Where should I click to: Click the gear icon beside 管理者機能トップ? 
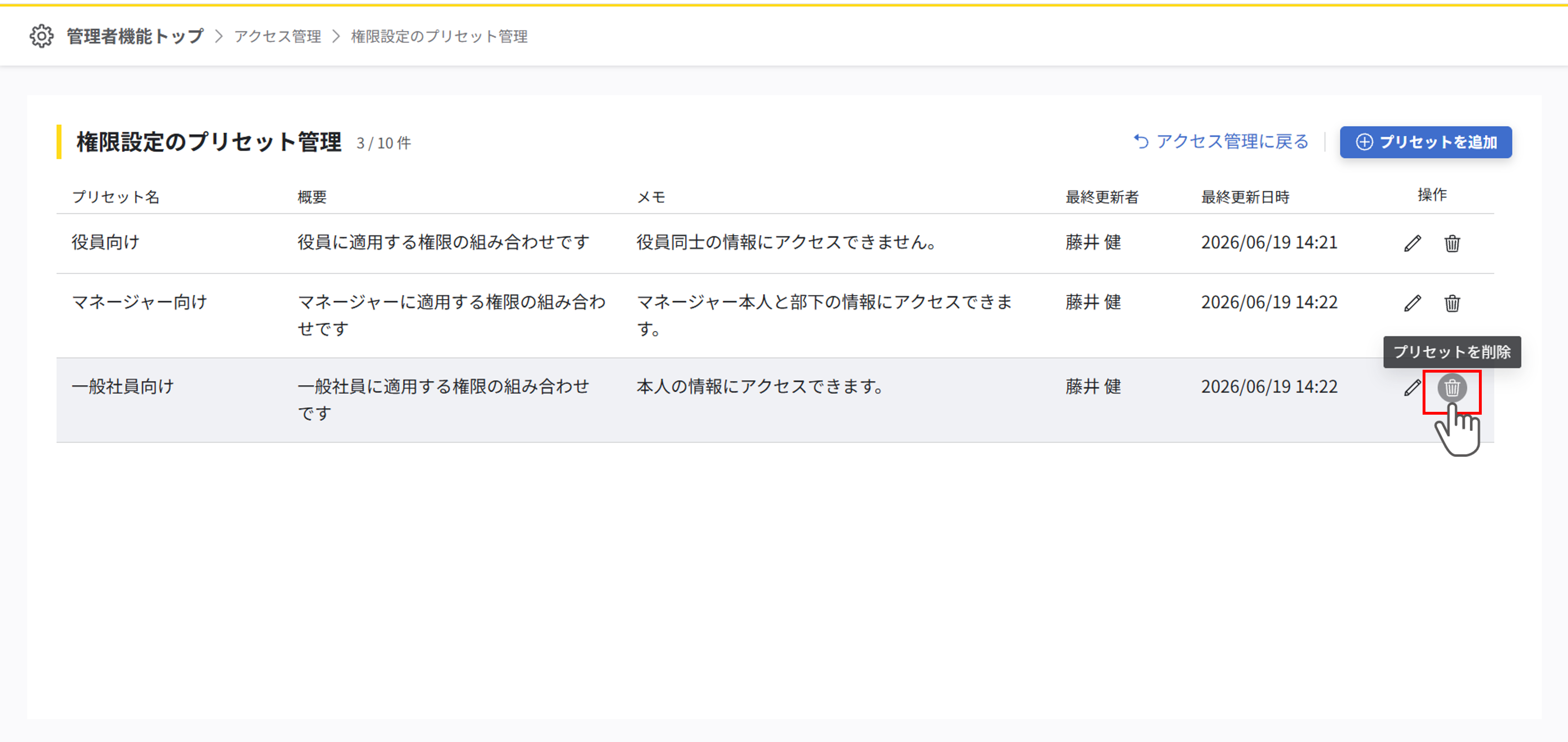pos(41,37)
